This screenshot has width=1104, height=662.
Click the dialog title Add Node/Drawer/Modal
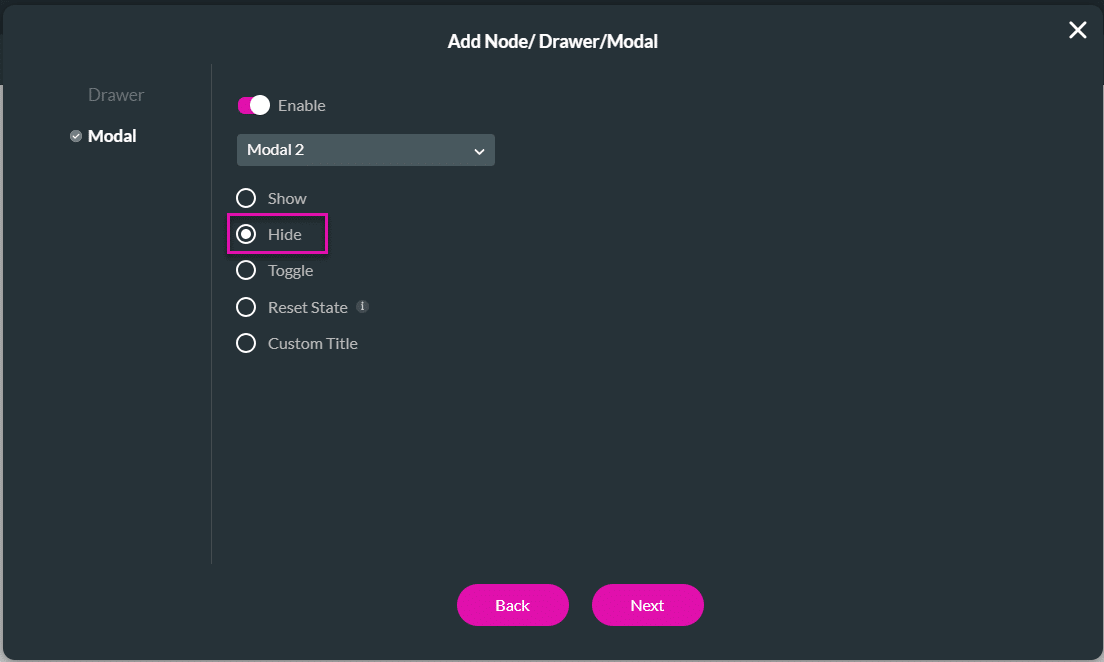pos(553,41)
